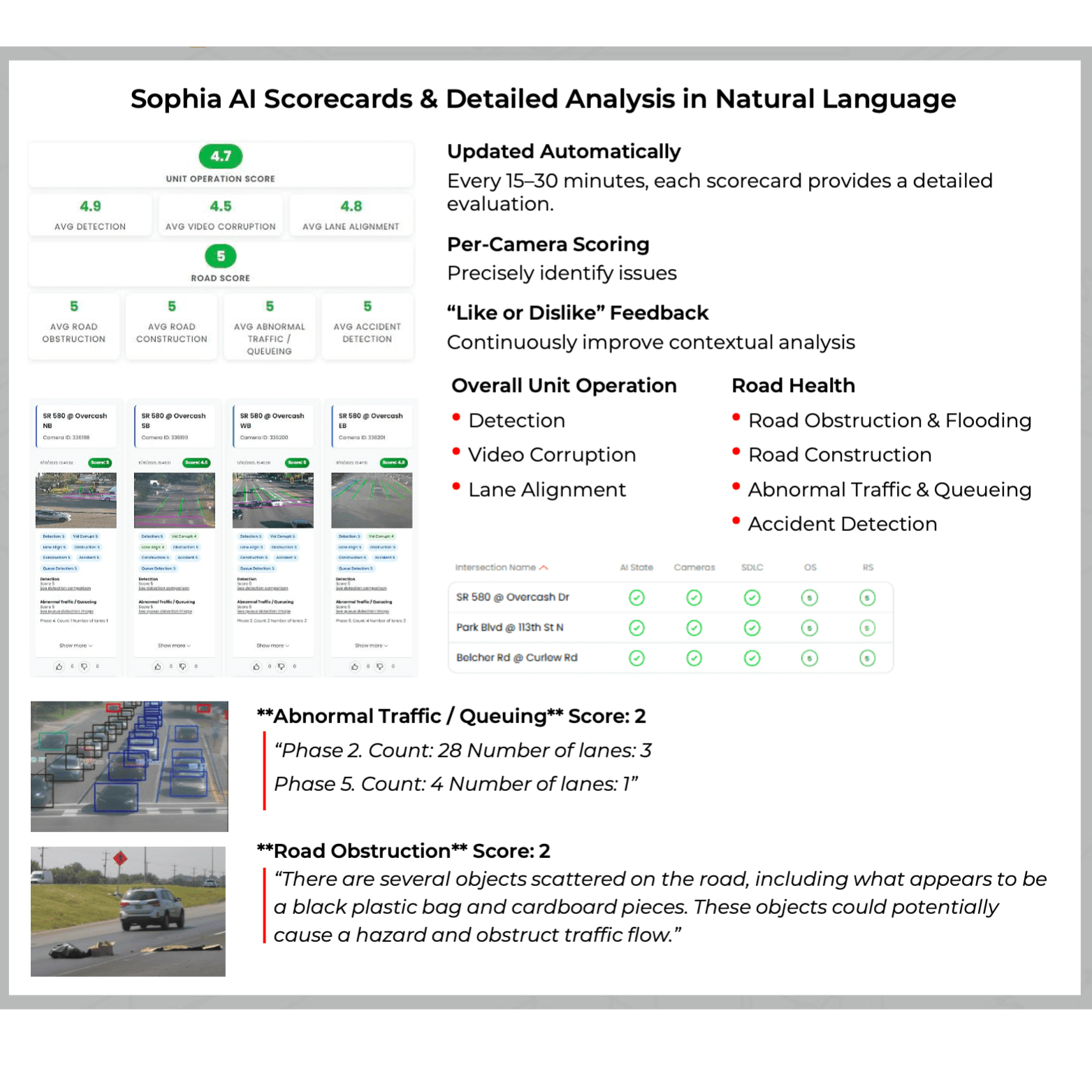Open the See queue detection image link
Screen dimensions: 1092x1092
(67, 611)
